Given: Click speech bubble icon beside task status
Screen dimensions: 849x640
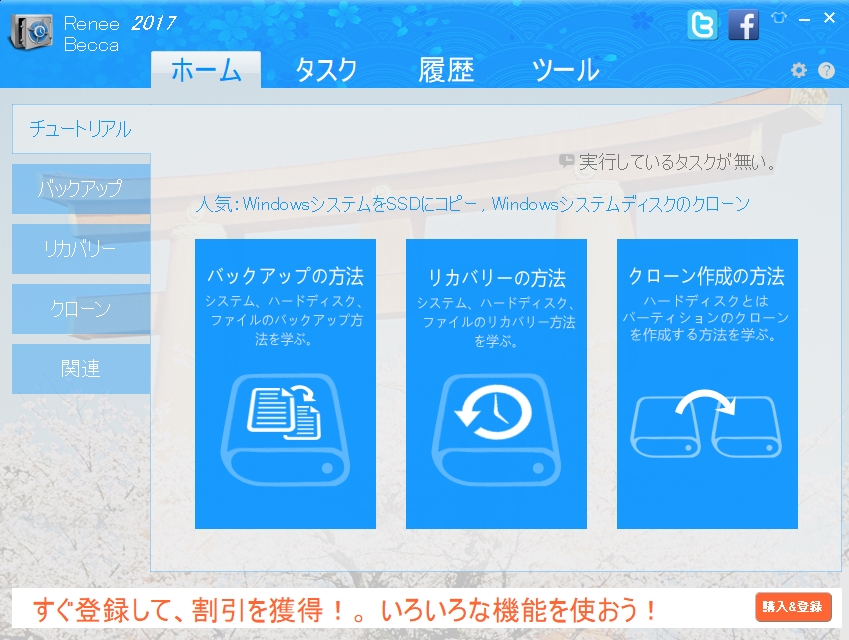Looking at the screenshot, I should tap(566, 160).
